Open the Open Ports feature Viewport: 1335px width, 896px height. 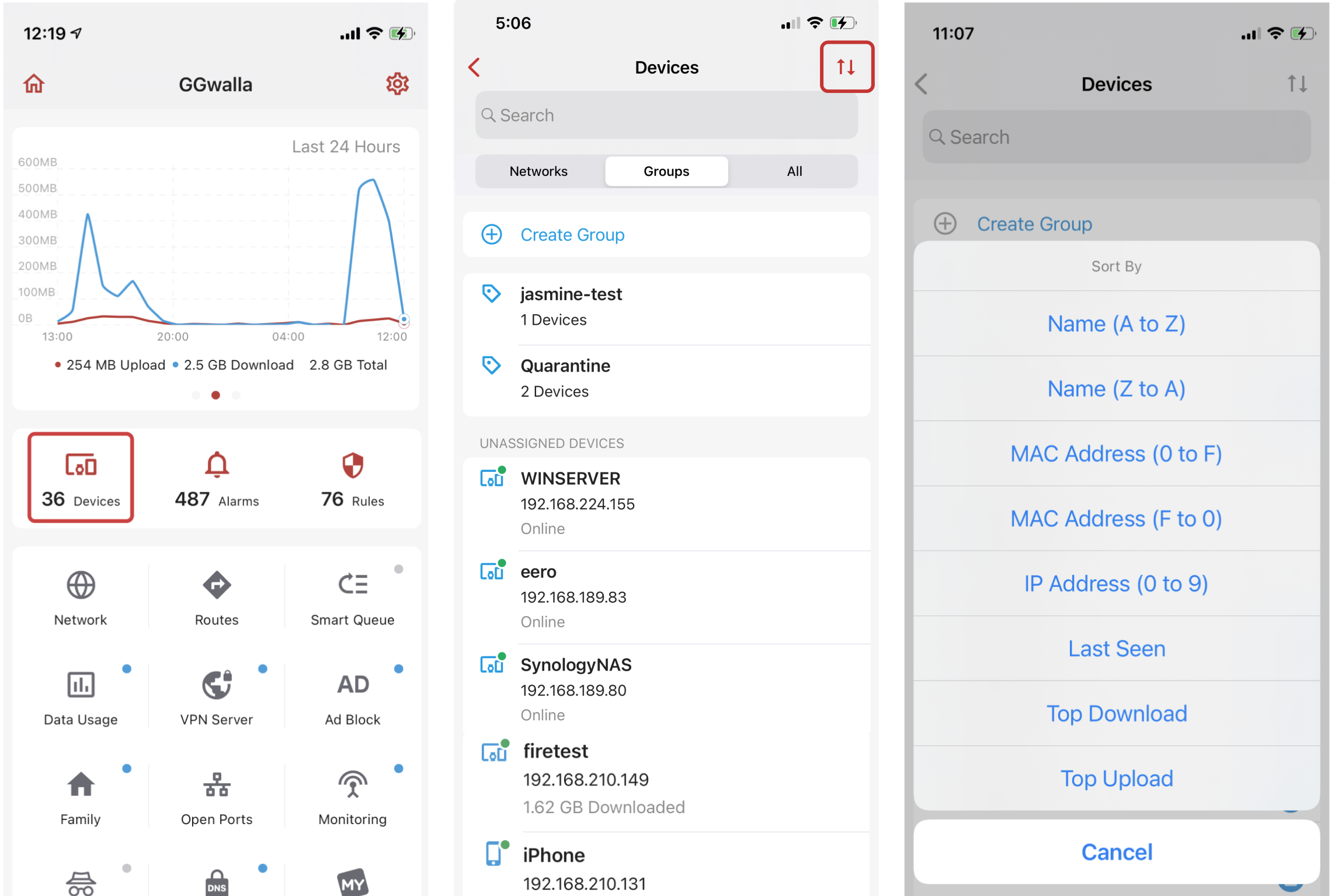(217, 798)
